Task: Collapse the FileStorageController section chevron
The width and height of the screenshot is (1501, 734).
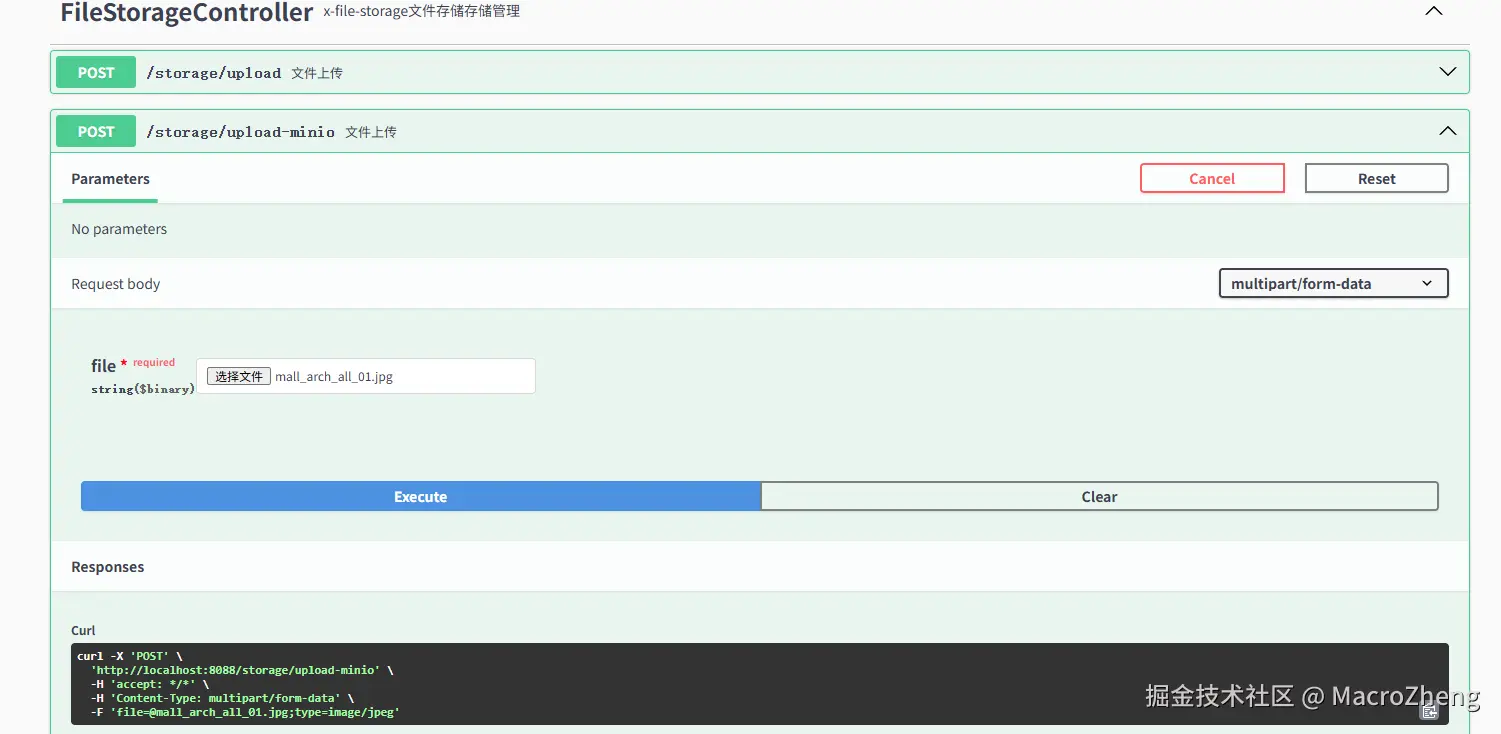Action: coord(1433,11)
